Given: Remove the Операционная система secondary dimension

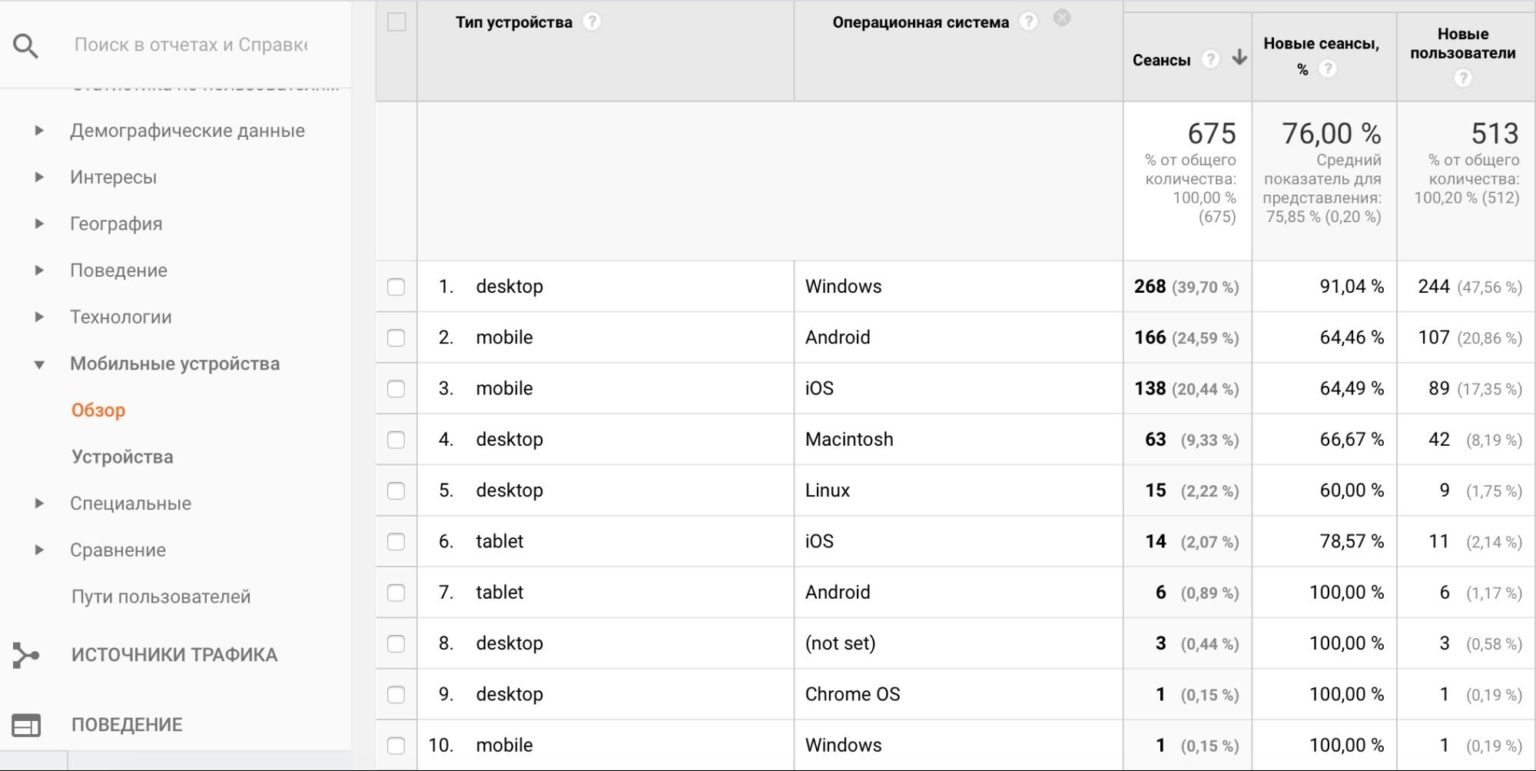Looking at the screenshot, I should click(x=1062, y=17).
